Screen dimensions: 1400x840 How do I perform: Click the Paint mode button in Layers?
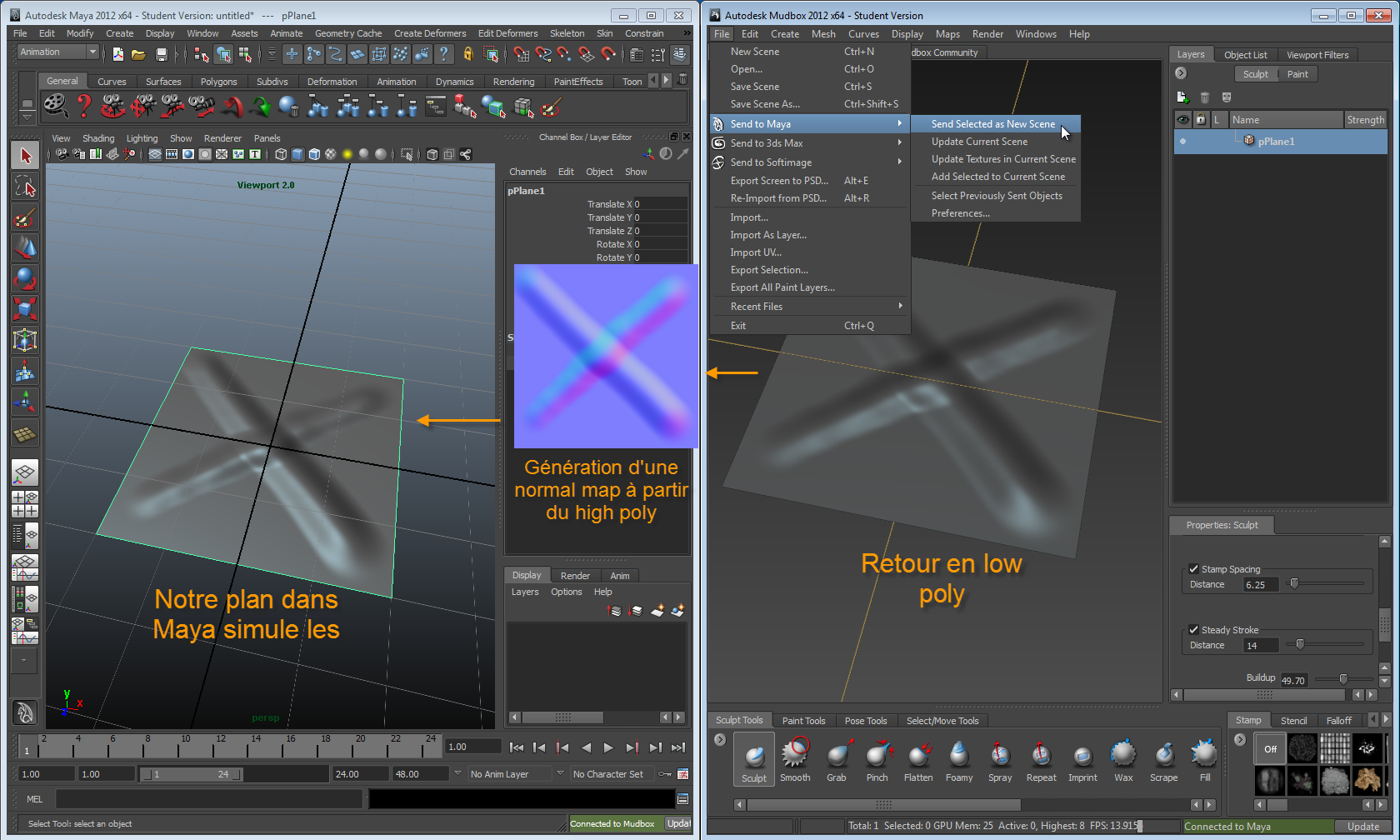(1297, 74)
